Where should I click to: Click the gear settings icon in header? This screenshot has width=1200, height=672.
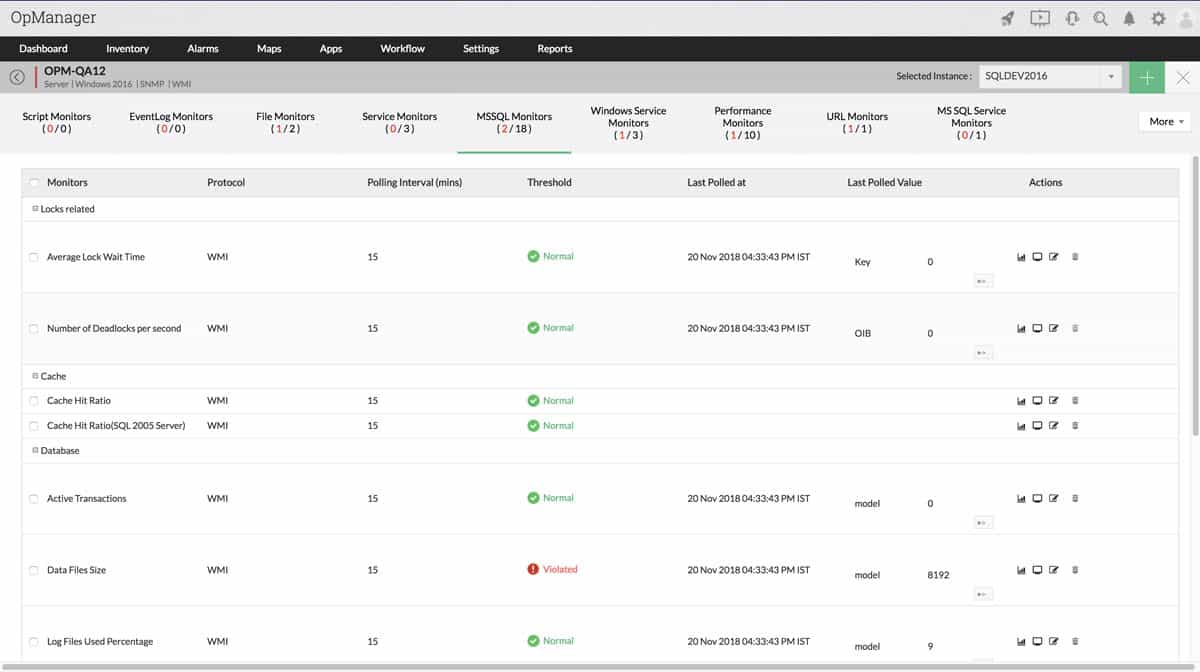(1158, 18)
